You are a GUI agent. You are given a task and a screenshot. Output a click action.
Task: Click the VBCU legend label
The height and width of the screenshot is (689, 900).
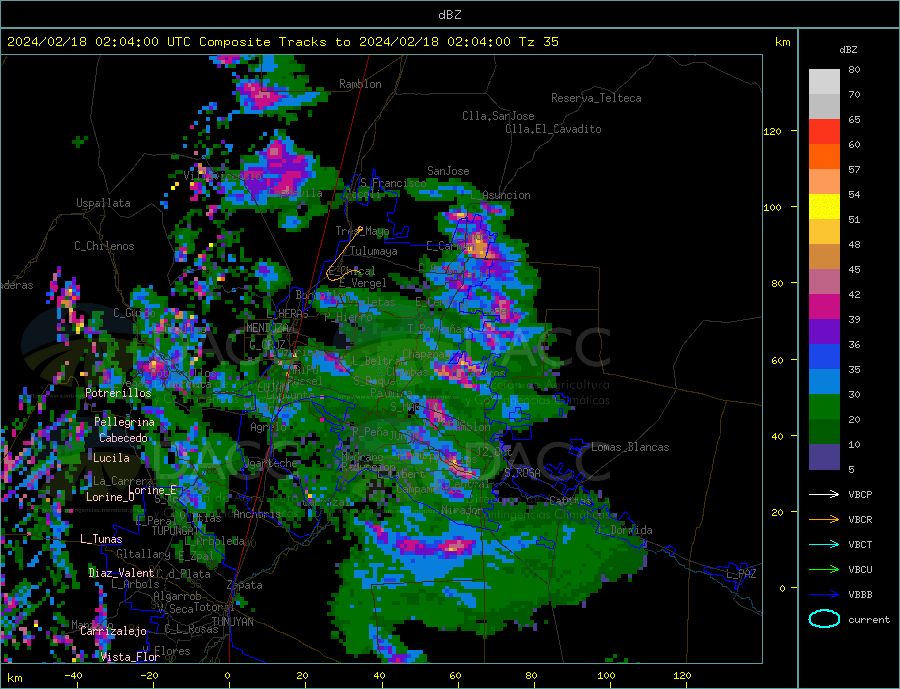point(860,570)
